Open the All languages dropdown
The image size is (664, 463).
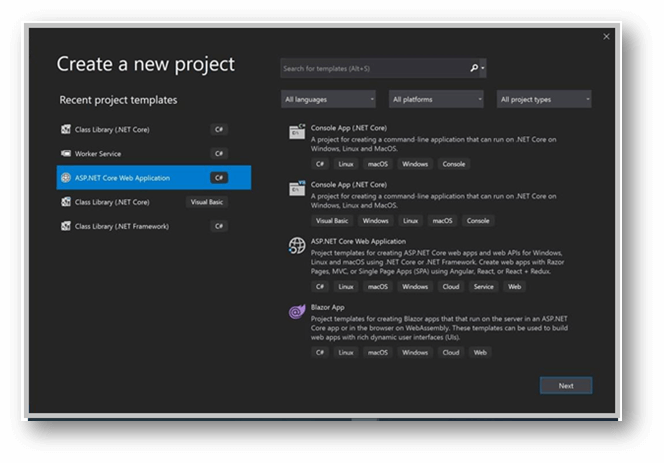(328, 99)
